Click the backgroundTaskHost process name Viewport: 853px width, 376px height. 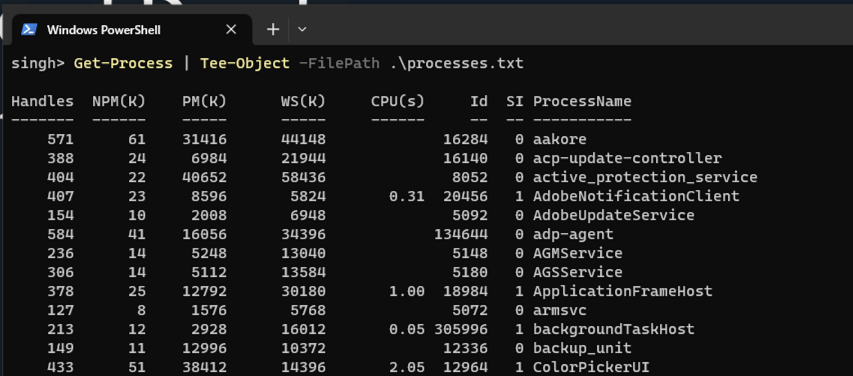(614, 329)
